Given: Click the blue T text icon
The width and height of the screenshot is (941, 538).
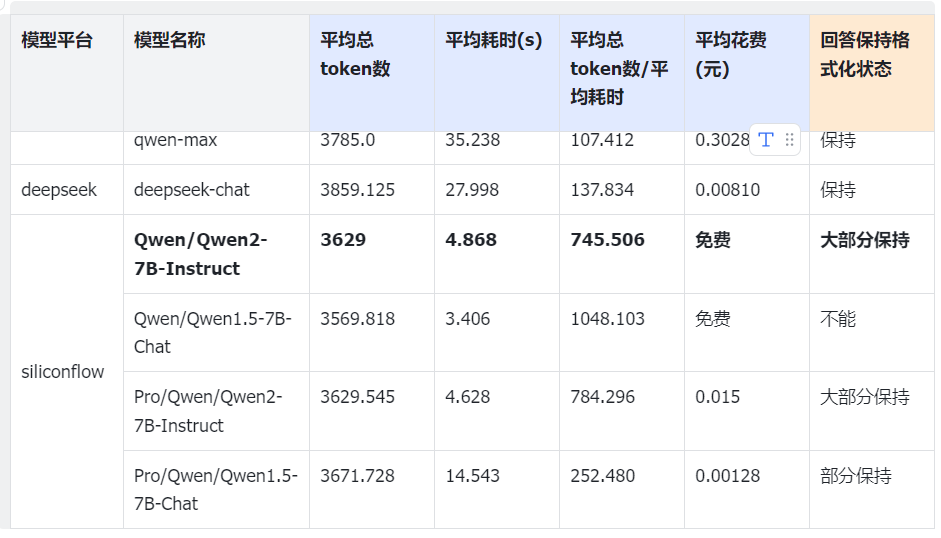Looking at the screenshot, I should point(766,140).
